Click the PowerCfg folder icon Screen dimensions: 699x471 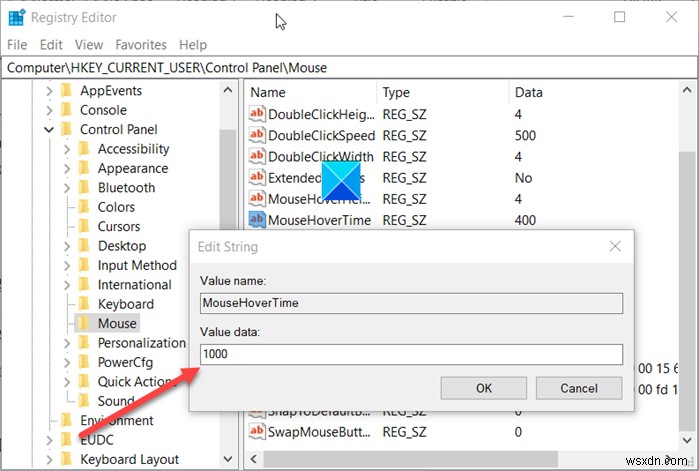pos(84,362)
